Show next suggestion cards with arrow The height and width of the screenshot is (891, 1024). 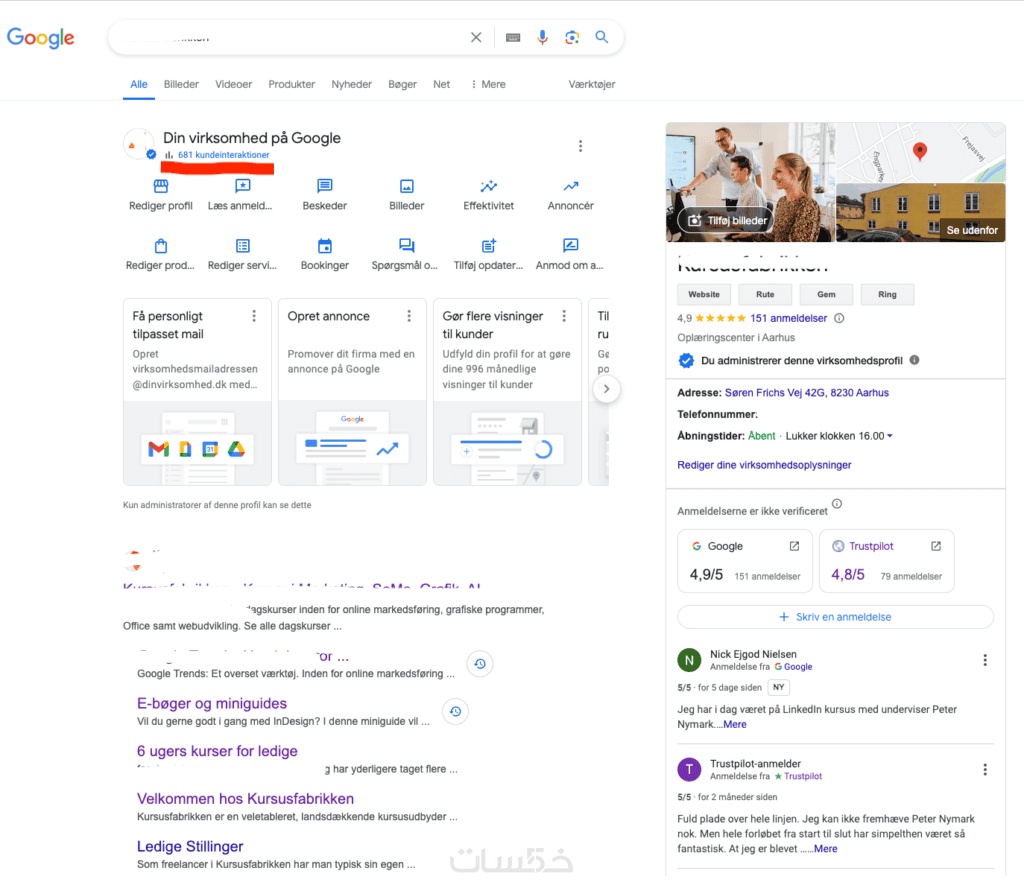click(606, 389)
